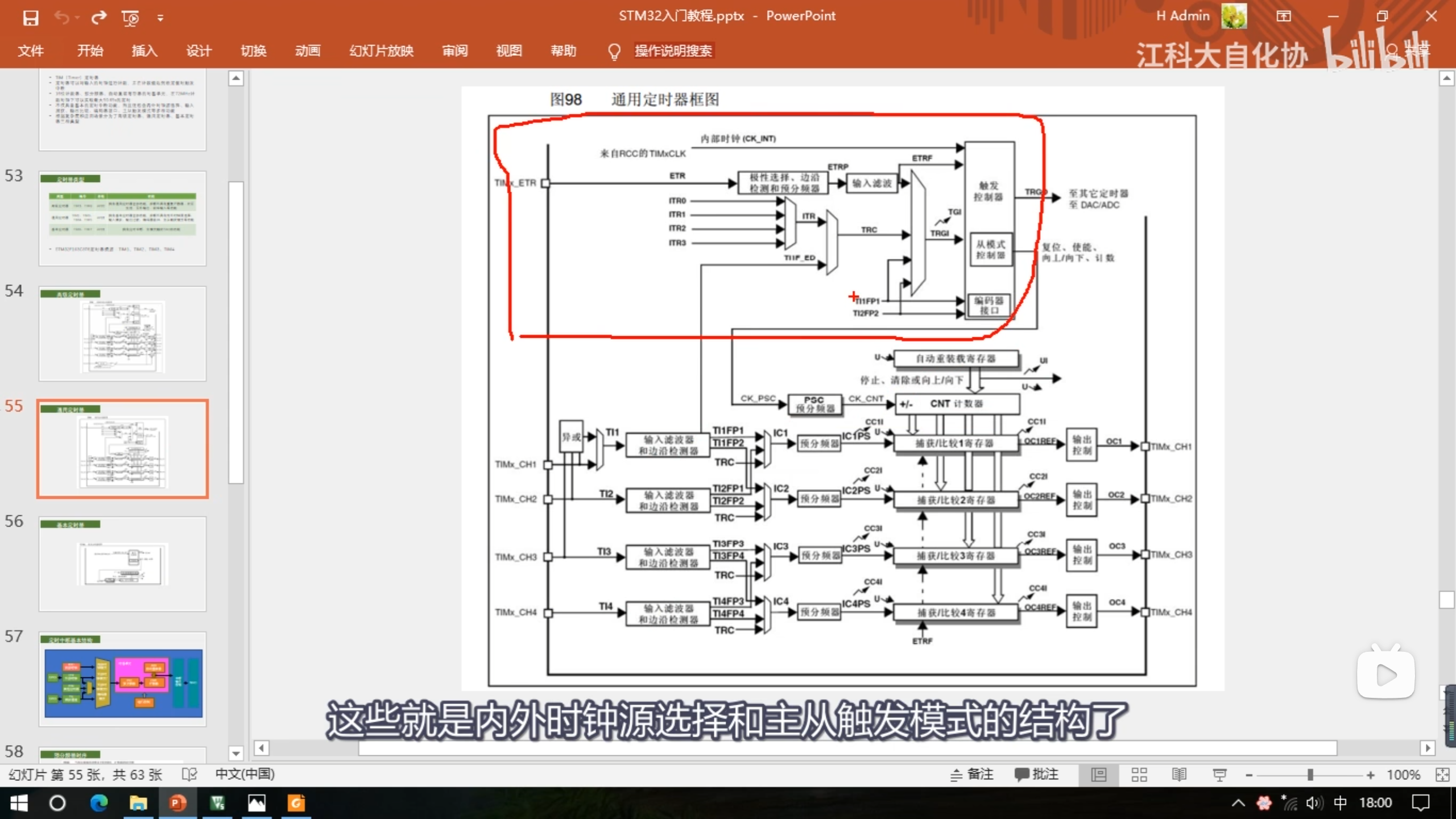Click the zoom slider handle
This screenshot has width=1456, height=819.
[x=1310, y=774]
